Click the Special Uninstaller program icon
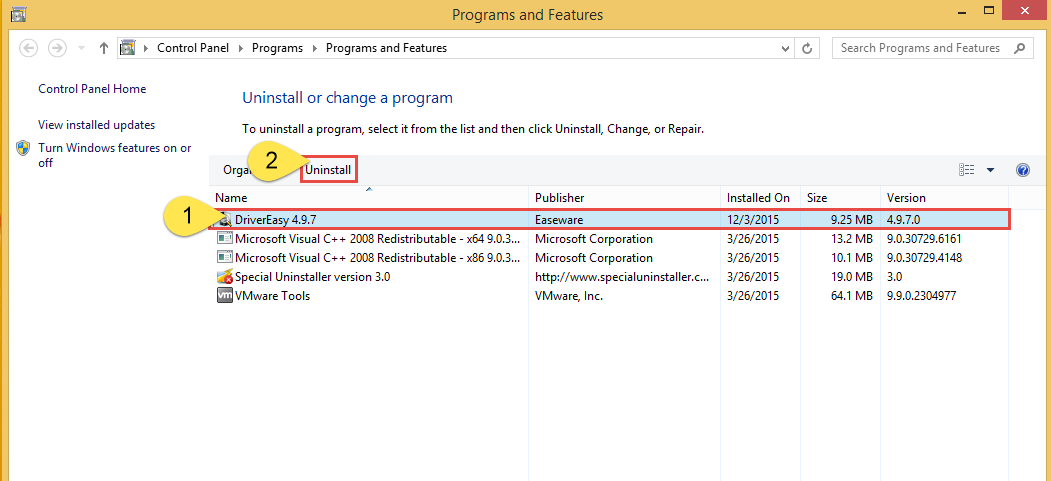This screenshot has height=481, width=1051. tap(225, 277)
